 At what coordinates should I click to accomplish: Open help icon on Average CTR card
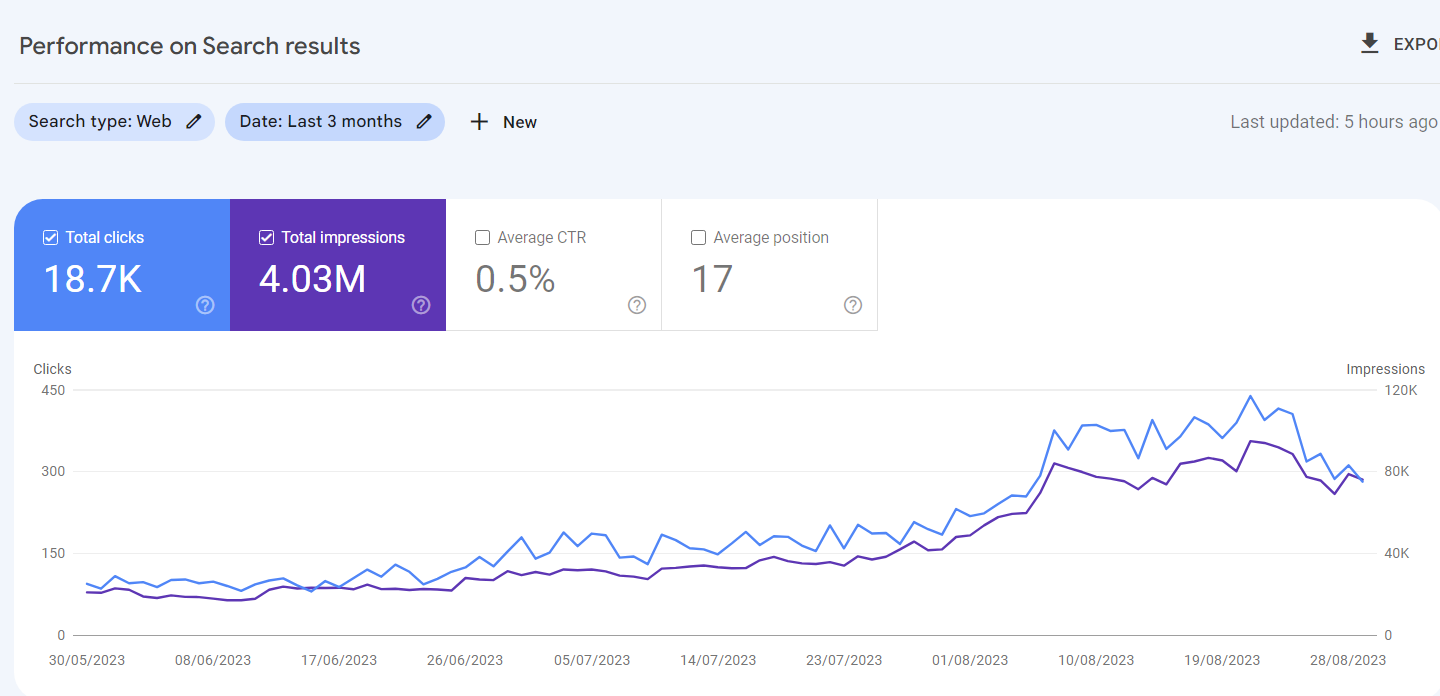click(637, 306)
